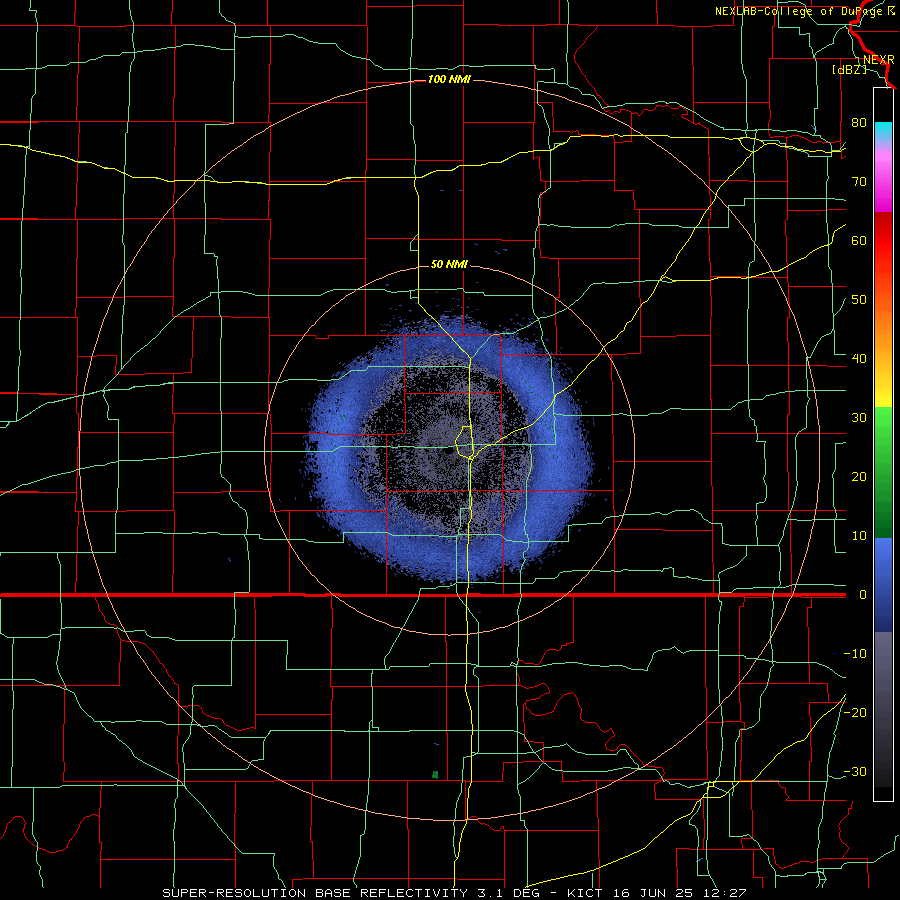Click the "100 NMI" range ring label

[x=449, y=79]
